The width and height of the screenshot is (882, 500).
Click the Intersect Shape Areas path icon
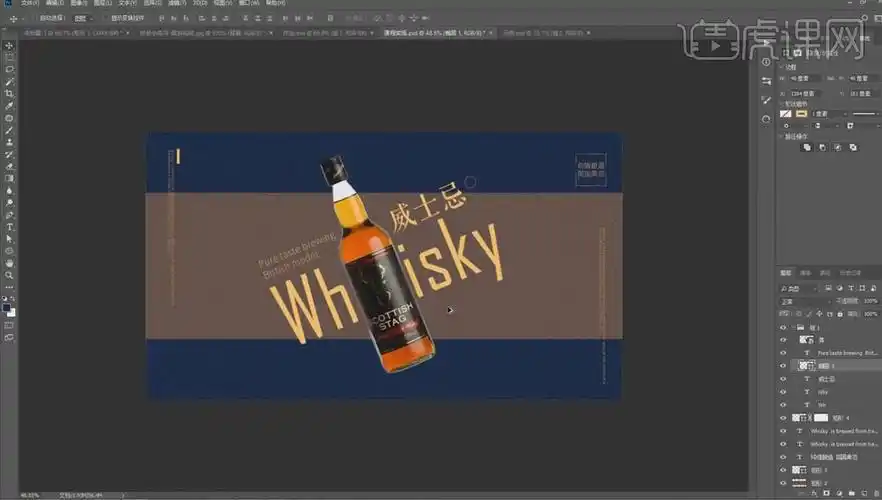838,147
